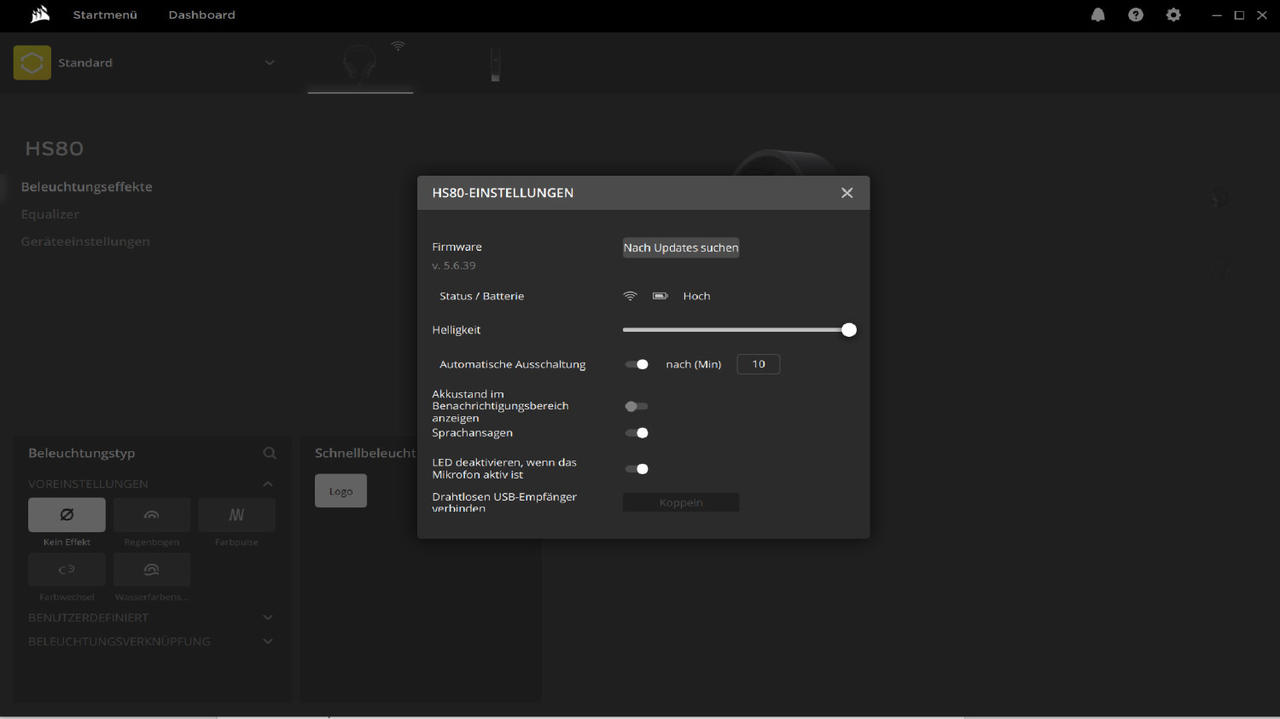Search lighting types with magnifier icon
This screenshot has width=1280, height=719.
(270, 453)
